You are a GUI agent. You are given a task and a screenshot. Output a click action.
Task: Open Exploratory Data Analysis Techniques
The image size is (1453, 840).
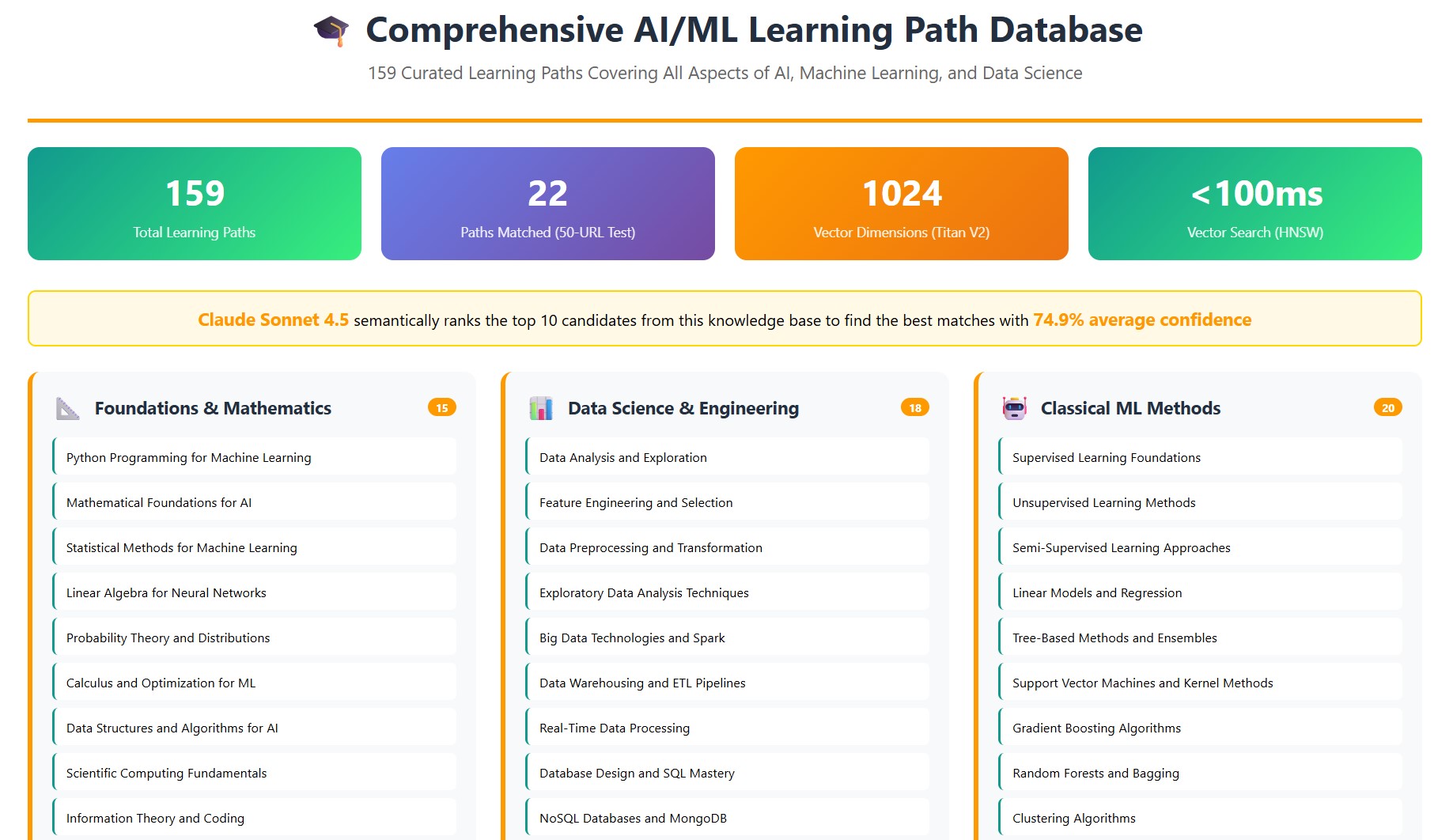(x=728, y=592)
